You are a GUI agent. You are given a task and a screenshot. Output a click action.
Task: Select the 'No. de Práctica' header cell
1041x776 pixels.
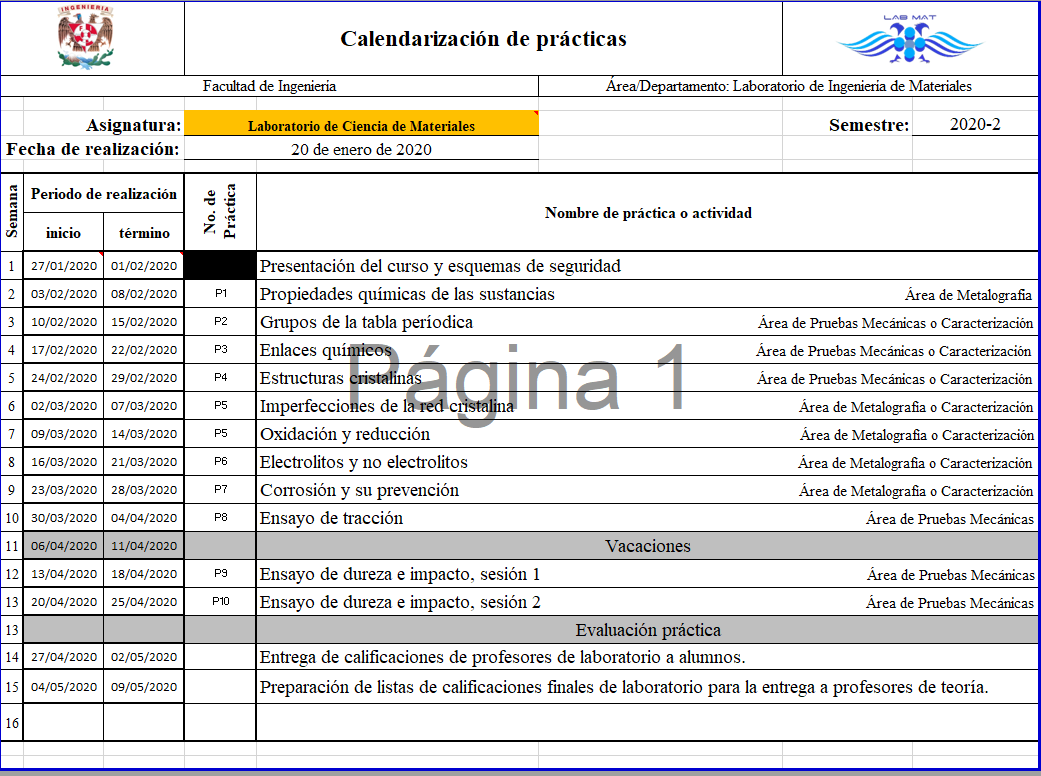click(220, 212)
